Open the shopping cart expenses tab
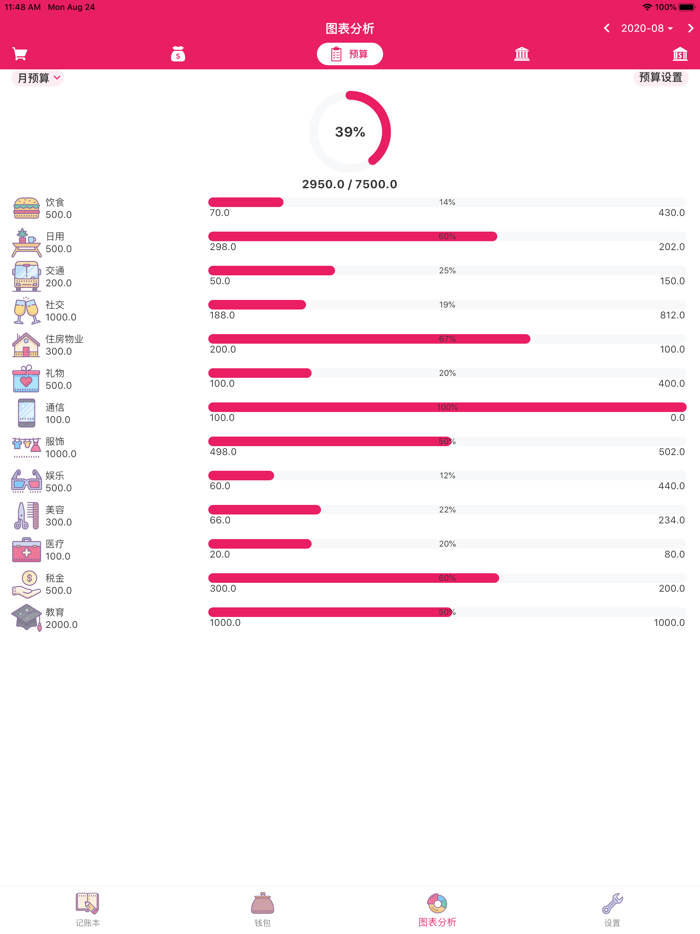 20,54
